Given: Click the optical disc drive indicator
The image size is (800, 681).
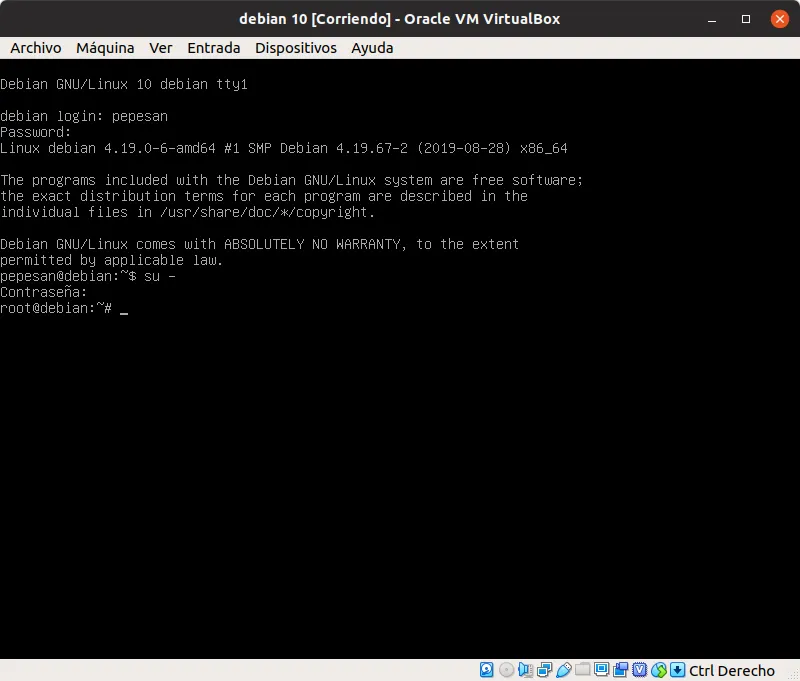Looking at the screenshot, I should 506,670.
